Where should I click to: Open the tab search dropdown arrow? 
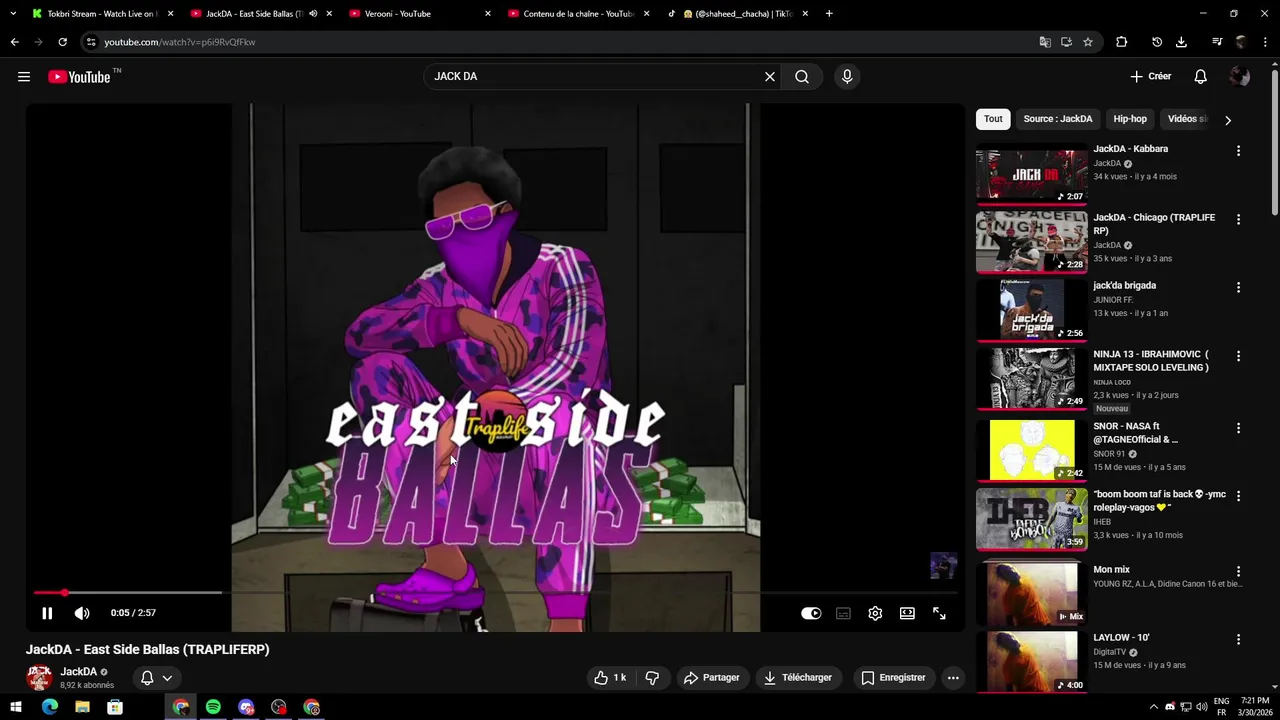point(13,14)
